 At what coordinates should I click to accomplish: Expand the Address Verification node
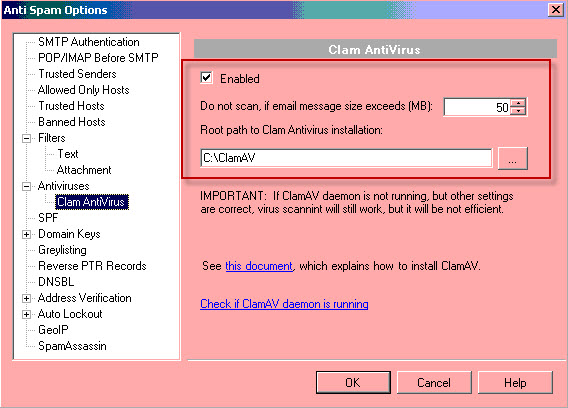(26, 299)
